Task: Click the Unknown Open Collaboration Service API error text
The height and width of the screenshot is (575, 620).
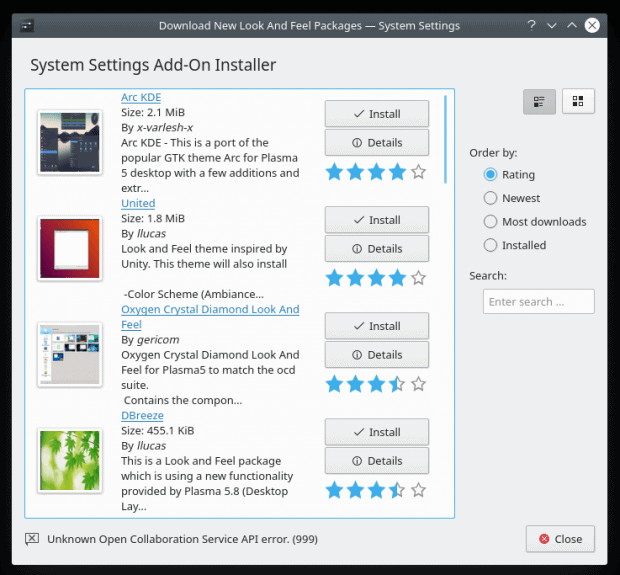Action: tap(182, 539)
